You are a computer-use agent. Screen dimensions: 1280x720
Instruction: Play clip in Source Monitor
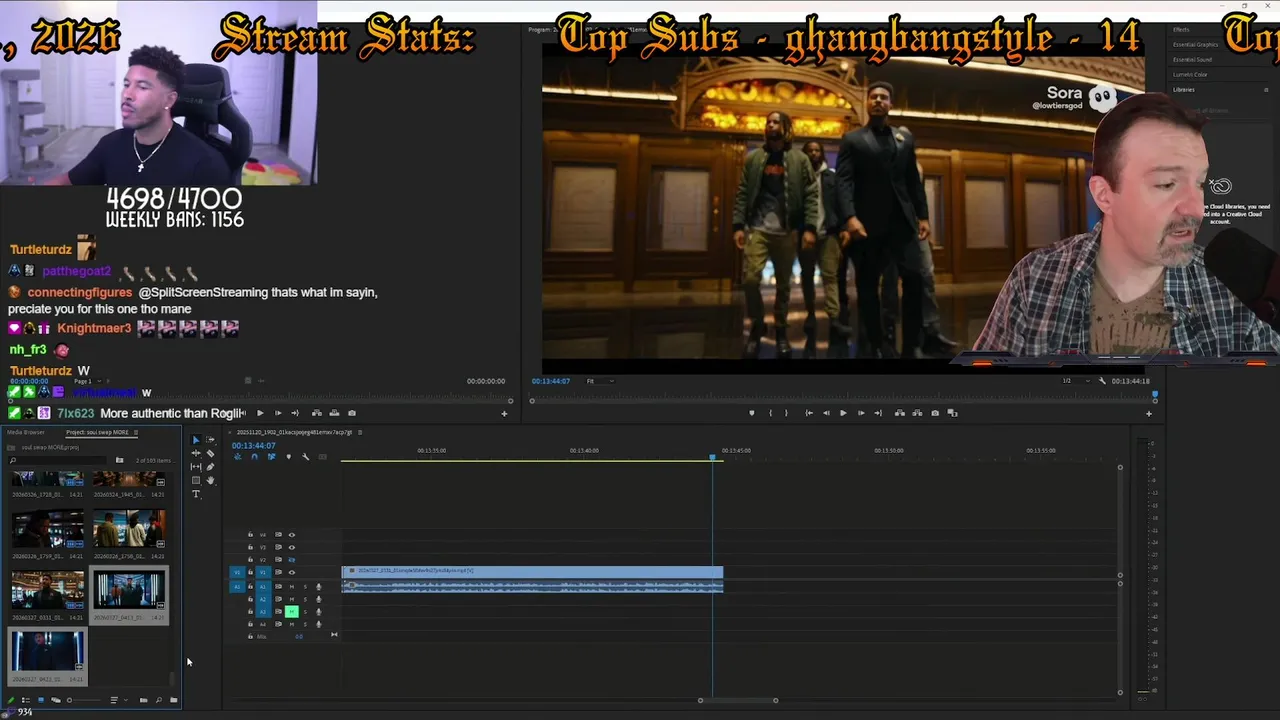pos(260,413)
